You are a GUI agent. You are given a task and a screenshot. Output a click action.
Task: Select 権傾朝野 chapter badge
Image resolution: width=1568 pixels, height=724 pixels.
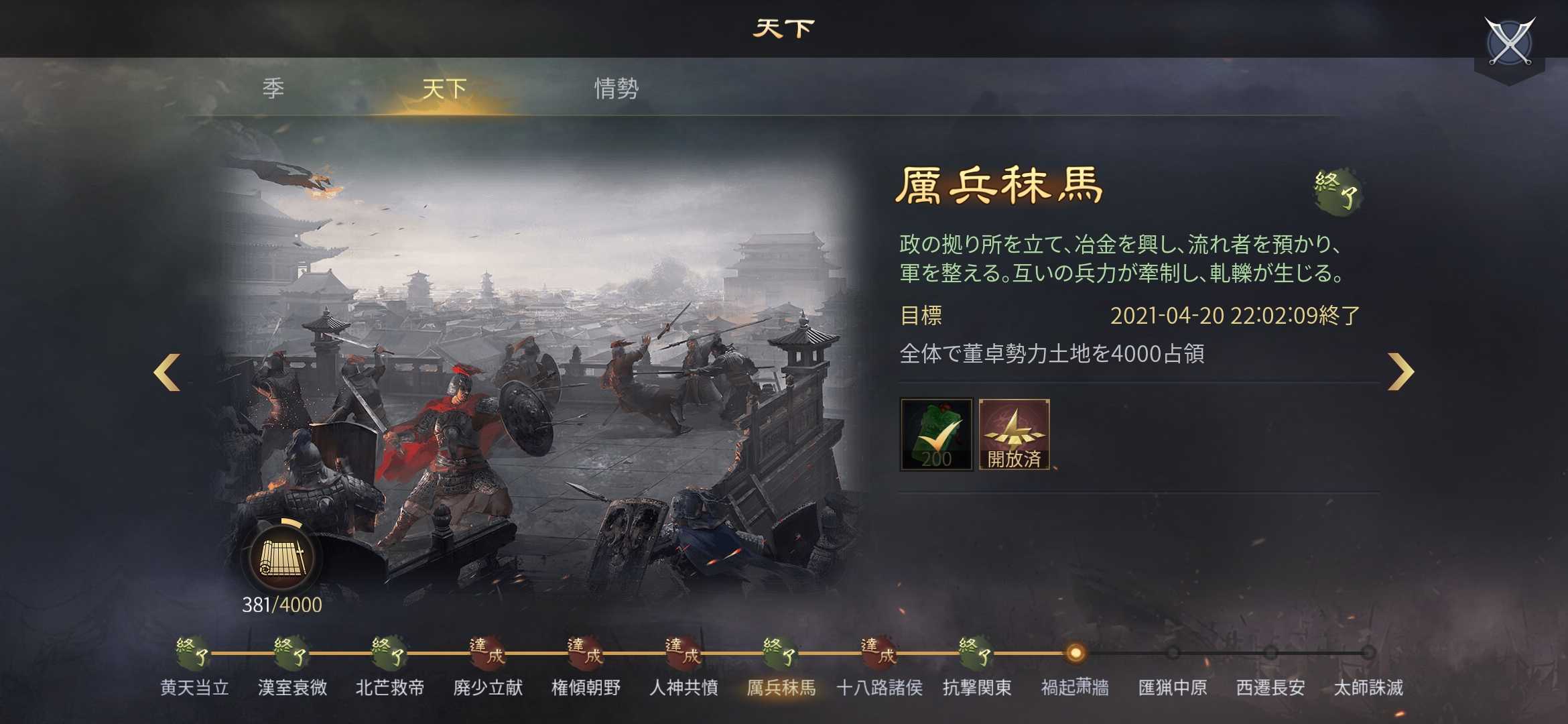click(x=585, y=652)
